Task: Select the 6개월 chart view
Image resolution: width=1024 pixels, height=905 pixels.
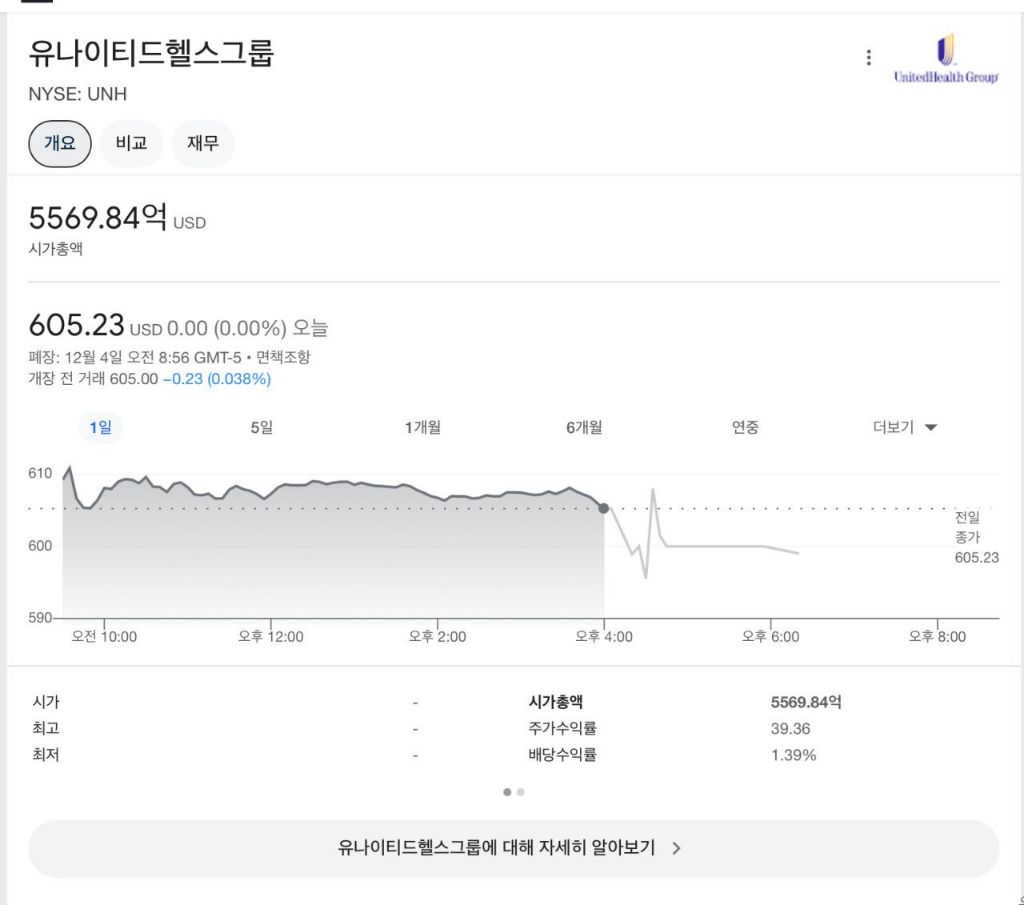Action: tap(582, 427)
